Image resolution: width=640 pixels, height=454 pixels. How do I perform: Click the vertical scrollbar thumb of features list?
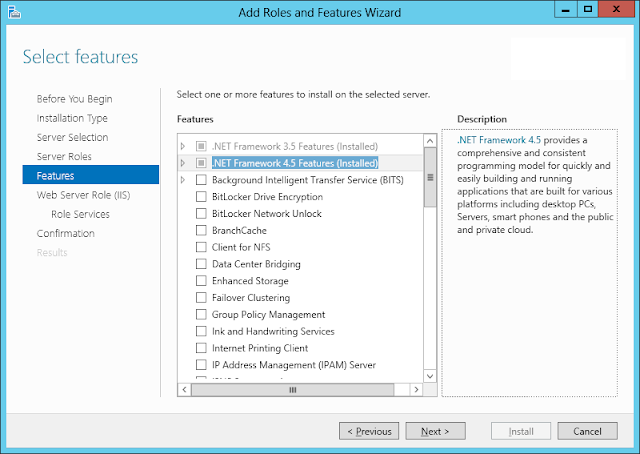[430, 177]
